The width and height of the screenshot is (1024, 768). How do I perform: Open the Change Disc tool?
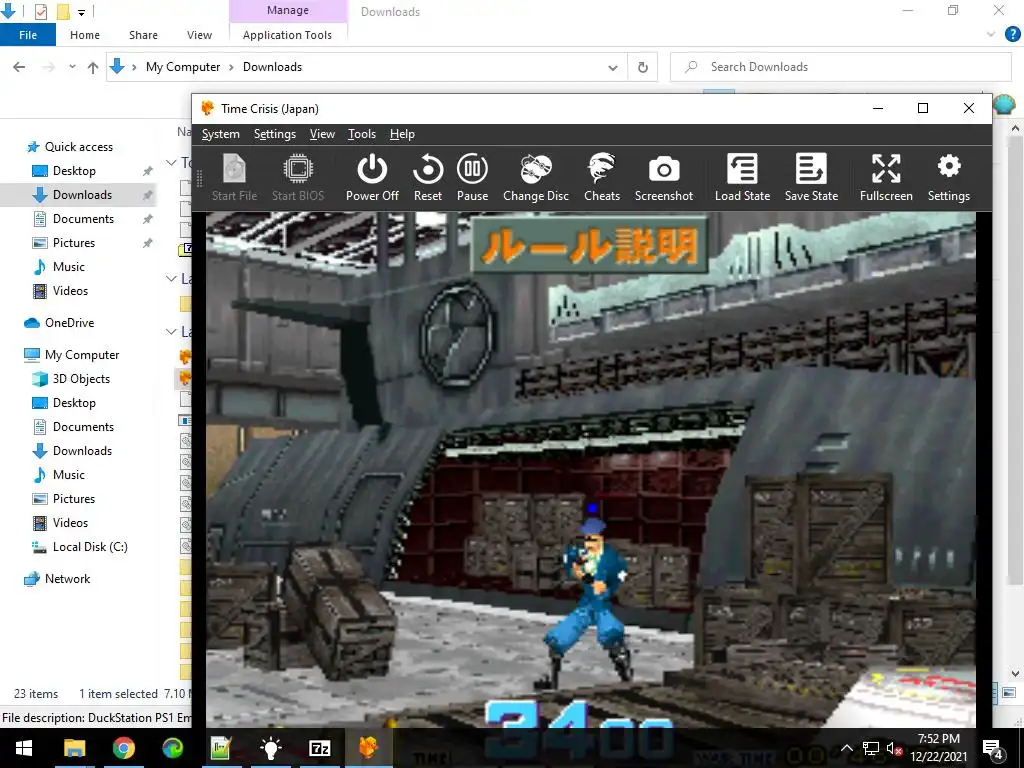pyautogui.click(x=536, y=177)
